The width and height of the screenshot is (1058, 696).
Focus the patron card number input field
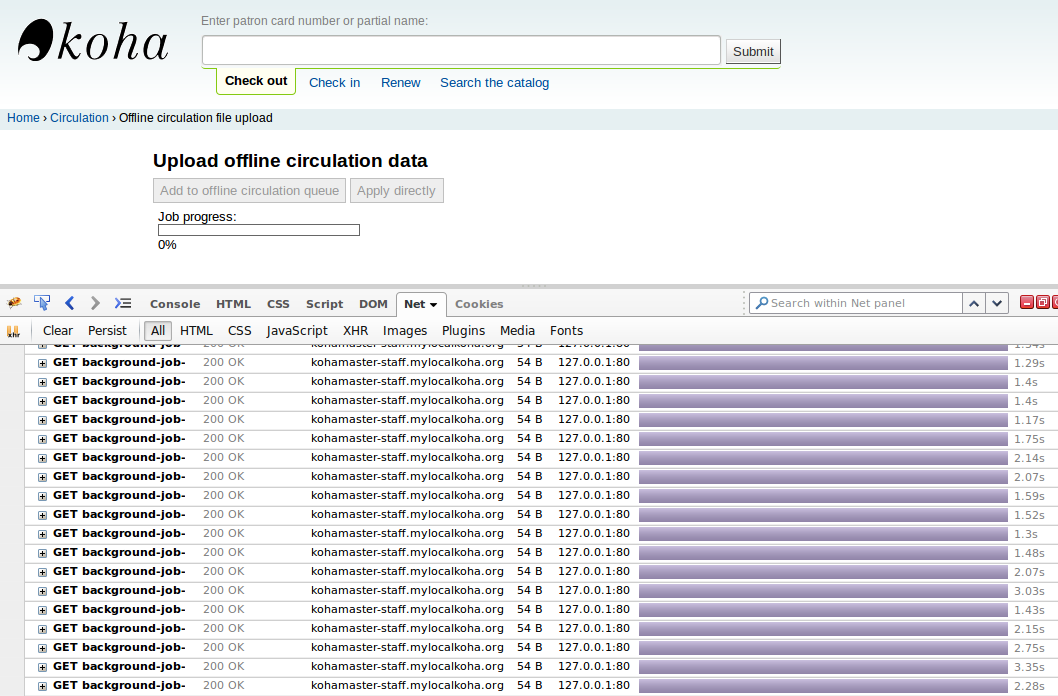[461, 51]
